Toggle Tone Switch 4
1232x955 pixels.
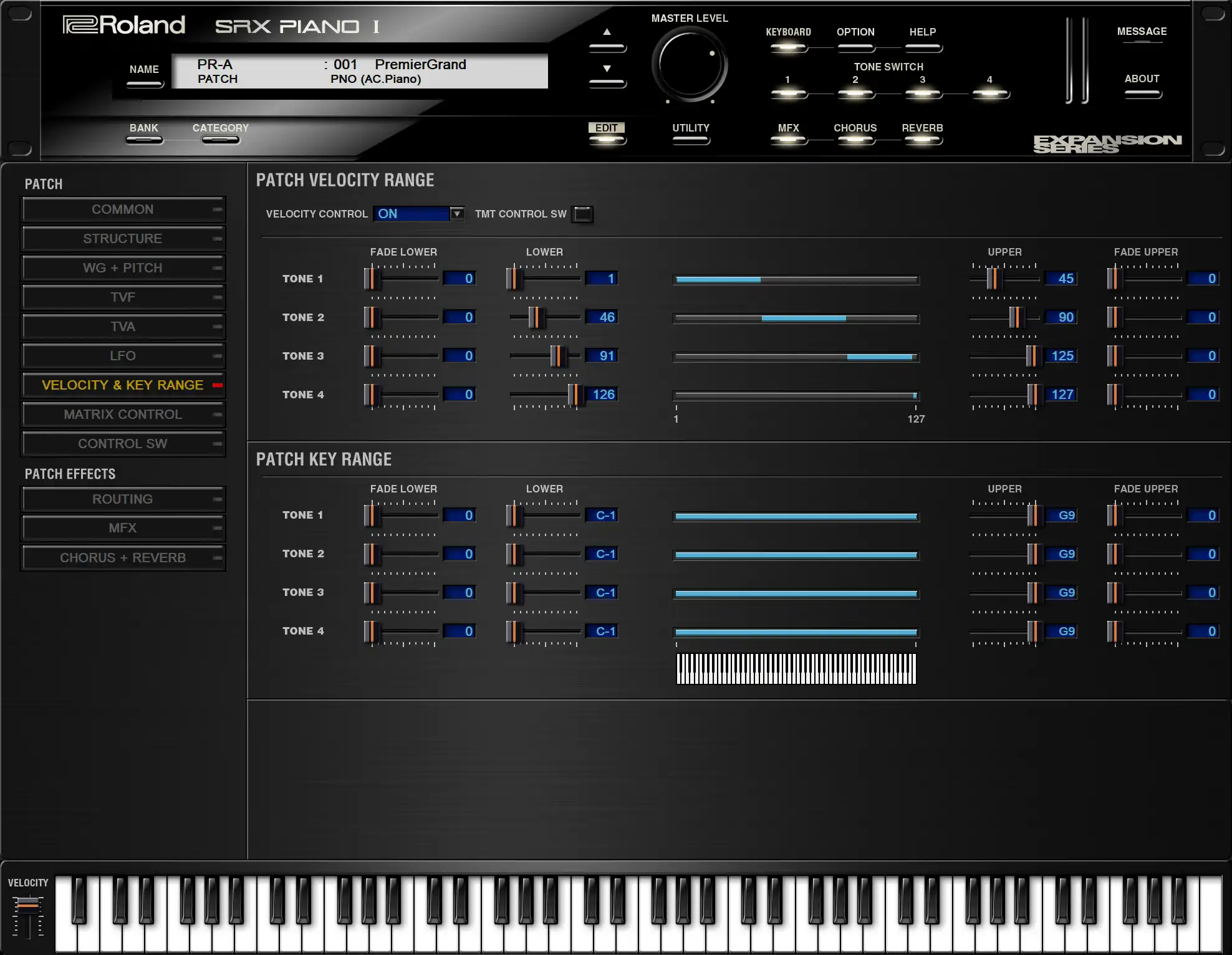[989, 94]
